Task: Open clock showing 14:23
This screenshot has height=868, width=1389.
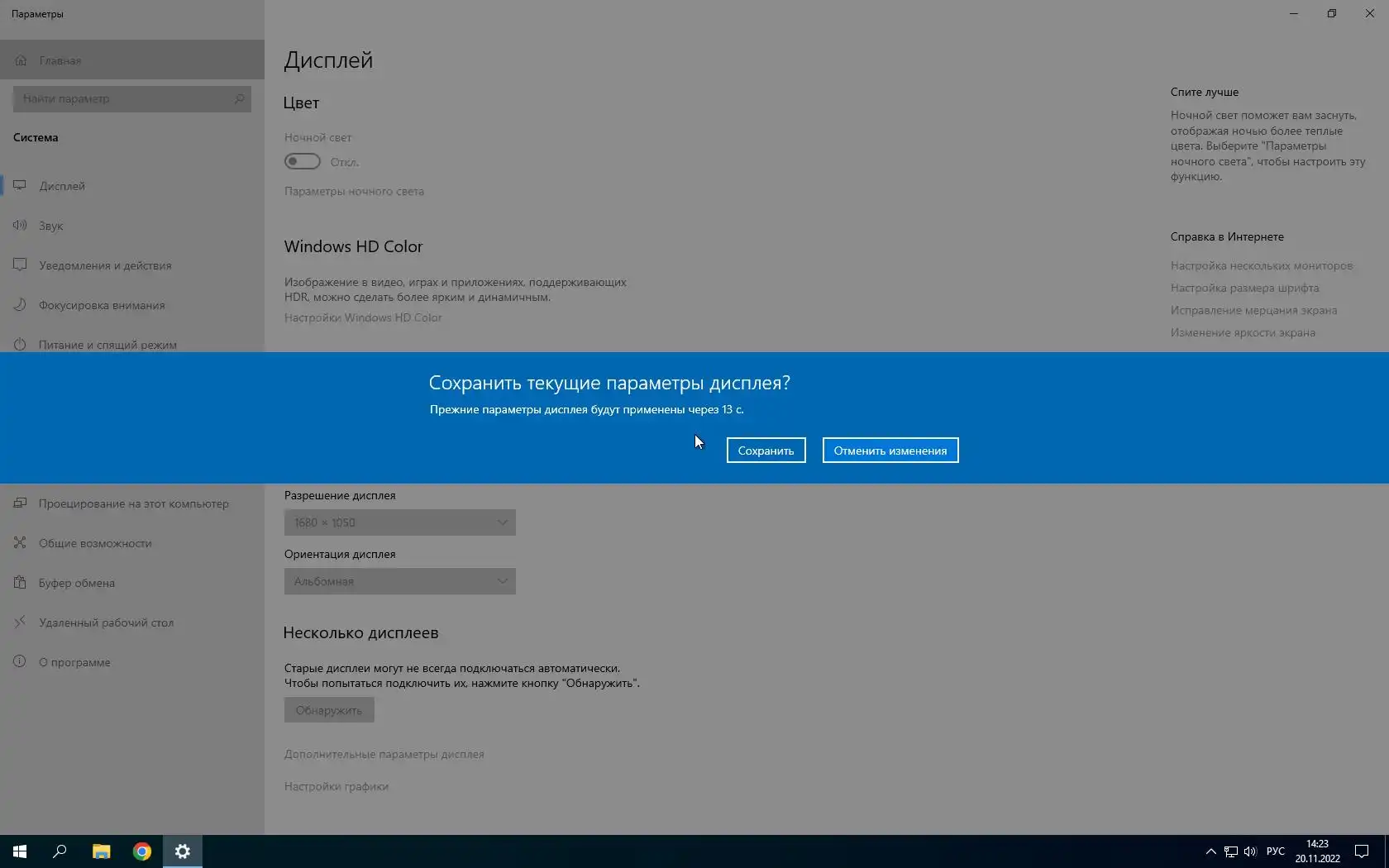Action: 1317,851
